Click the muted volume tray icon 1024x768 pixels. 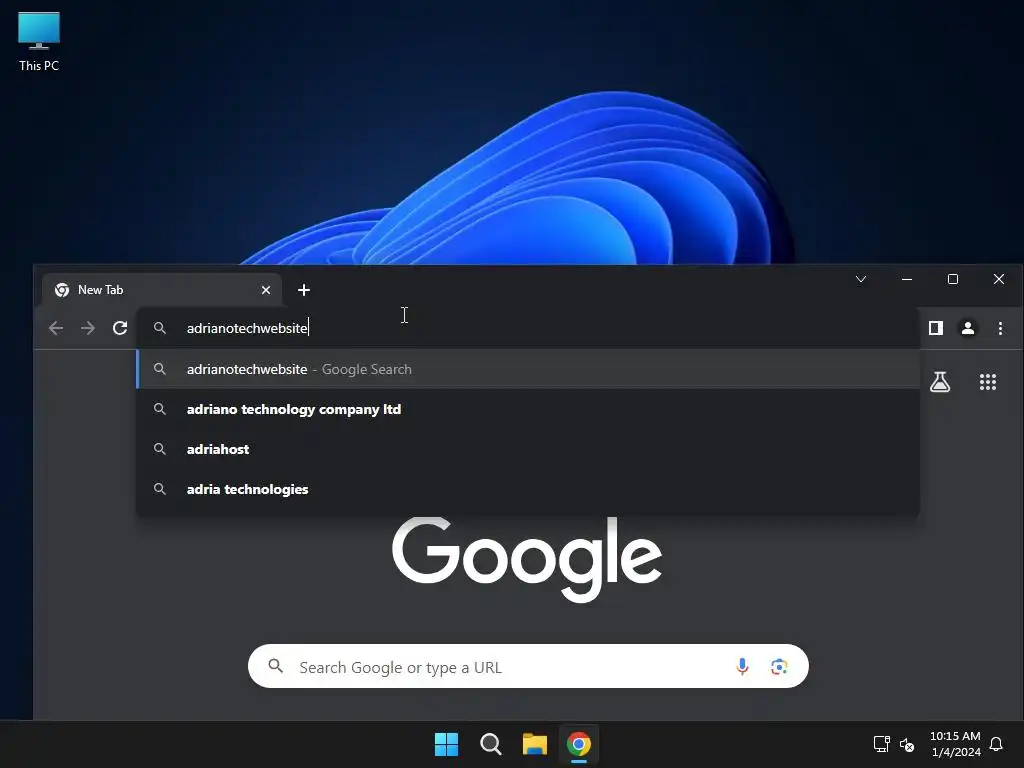pos(907,744)
